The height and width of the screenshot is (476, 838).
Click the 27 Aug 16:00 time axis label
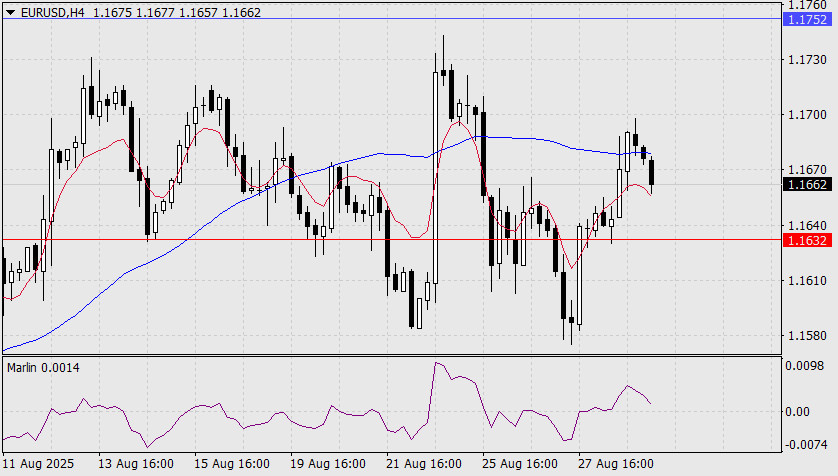(x=615, y=463)
